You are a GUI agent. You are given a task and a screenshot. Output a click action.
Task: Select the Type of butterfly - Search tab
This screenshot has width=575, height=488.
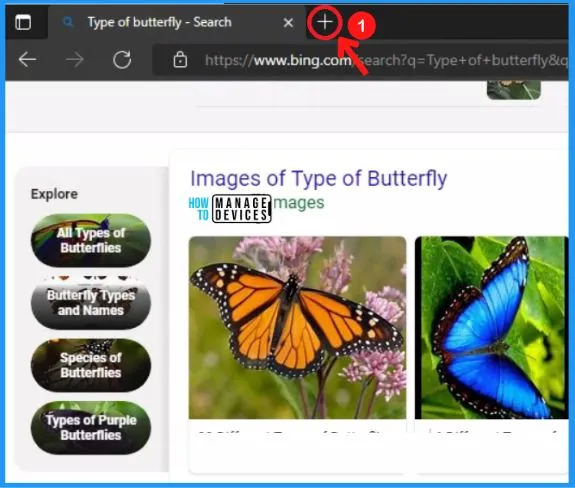pos(176,22)
